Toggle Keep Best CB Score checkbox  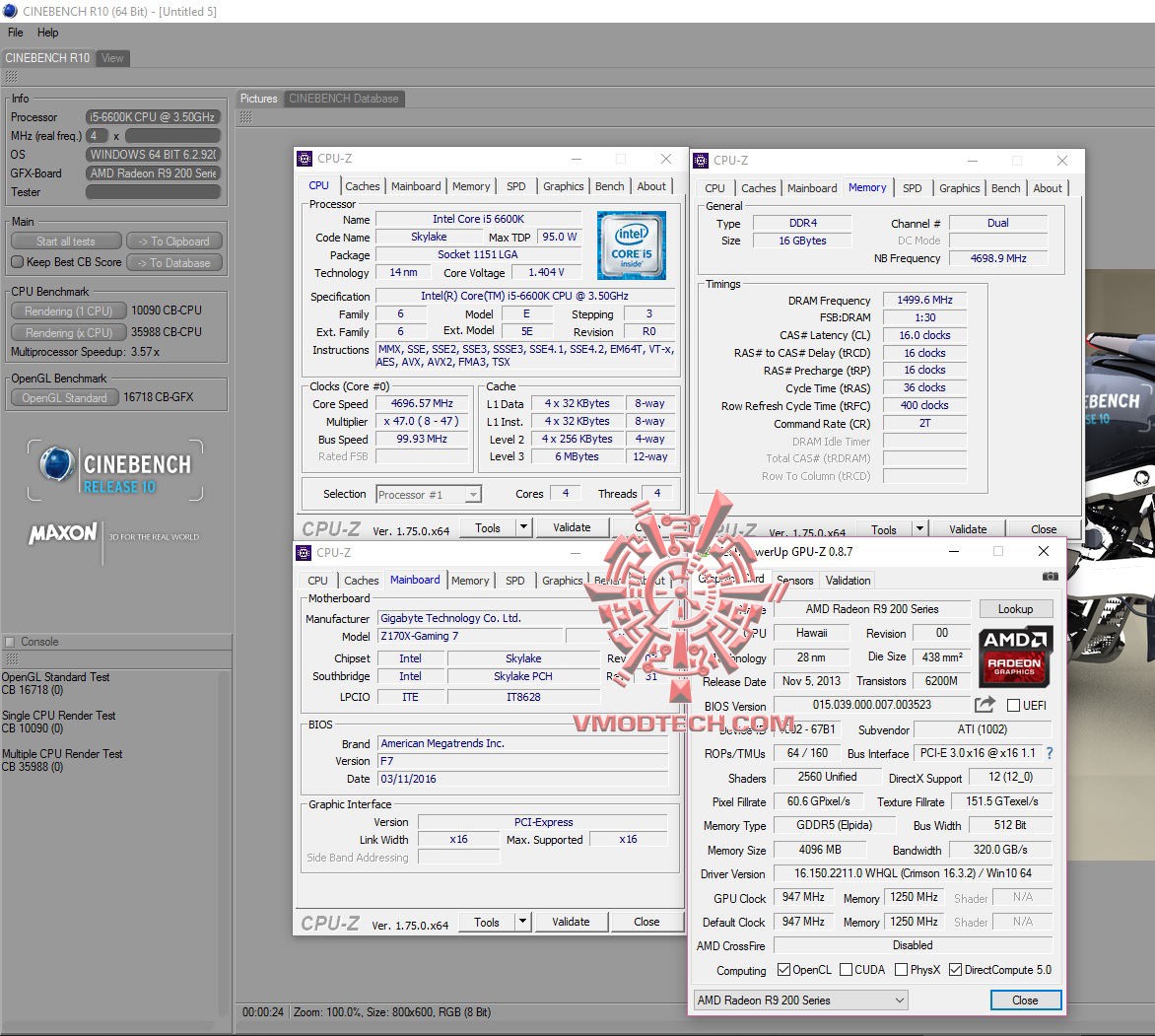[18, 261]
